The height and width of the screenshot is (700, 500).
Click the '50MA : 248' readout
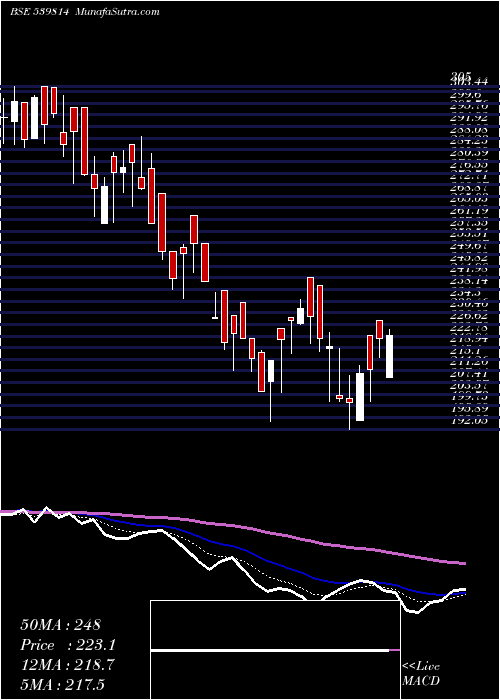(60, 625)
